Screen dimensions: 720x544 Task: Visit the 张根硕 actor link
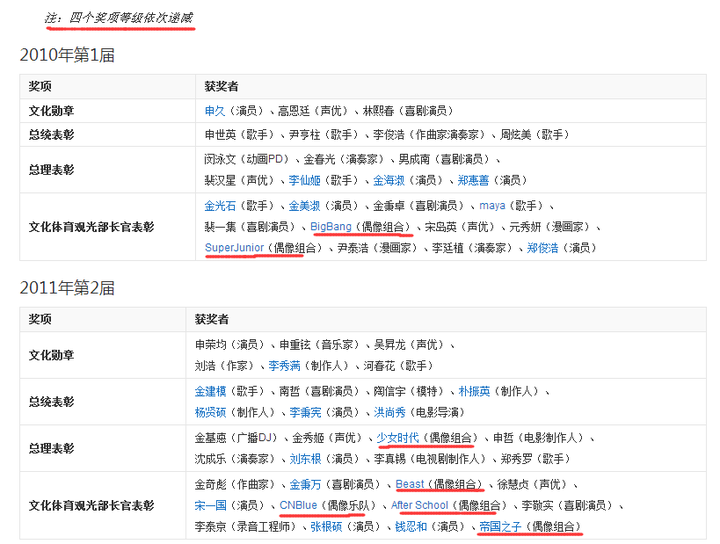(x=326, y=527)
